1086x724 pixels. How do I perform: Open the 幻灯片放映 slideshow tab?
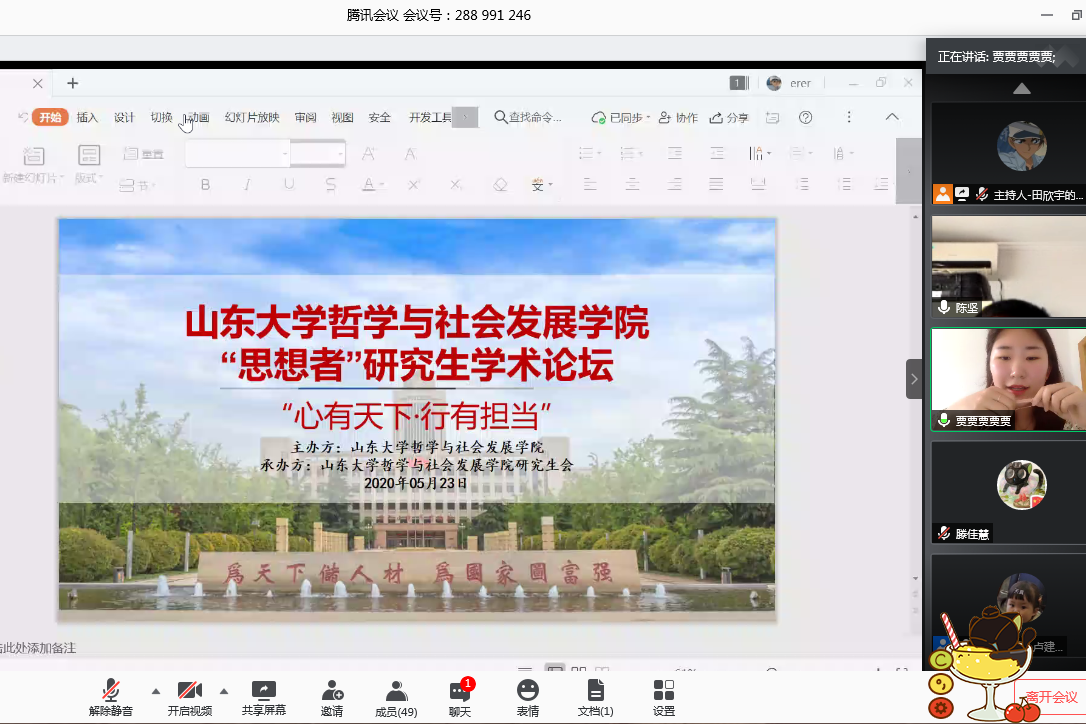[x=252, y=117]
